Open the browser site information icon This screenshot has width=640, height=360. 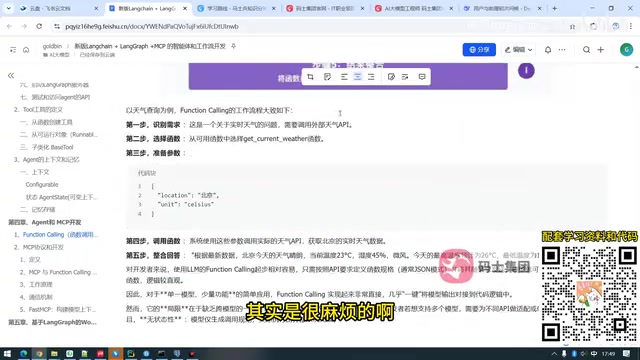click(57, 26)
